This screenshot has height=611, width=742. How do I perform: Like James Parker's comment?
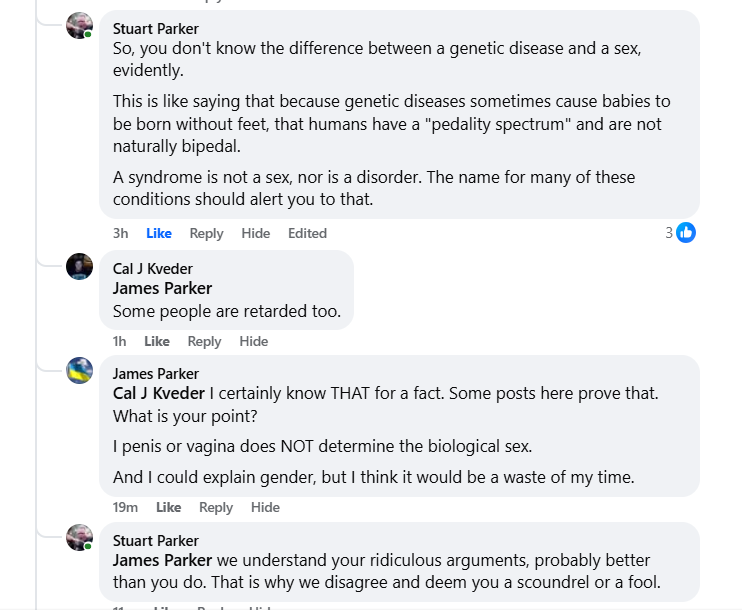pyautogui.click(x=168, y=507)
